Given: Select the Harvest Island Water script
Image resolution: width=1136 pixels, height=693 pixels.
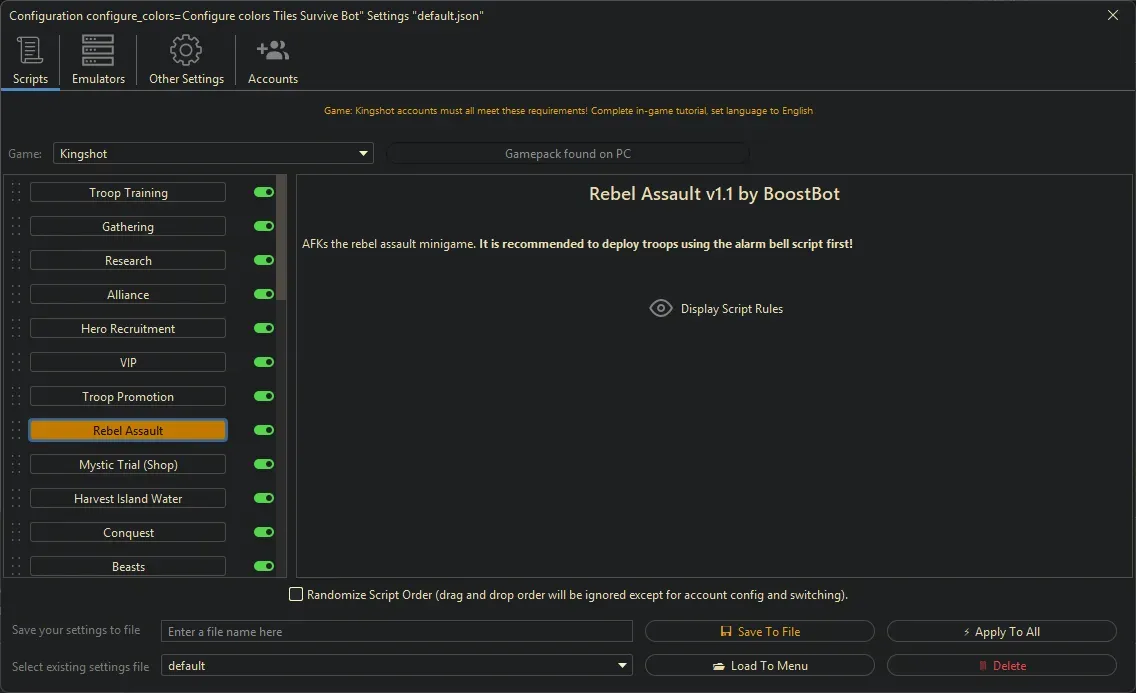Looking at the screenshot, I should pyautogui.click(x=128, y=499).
